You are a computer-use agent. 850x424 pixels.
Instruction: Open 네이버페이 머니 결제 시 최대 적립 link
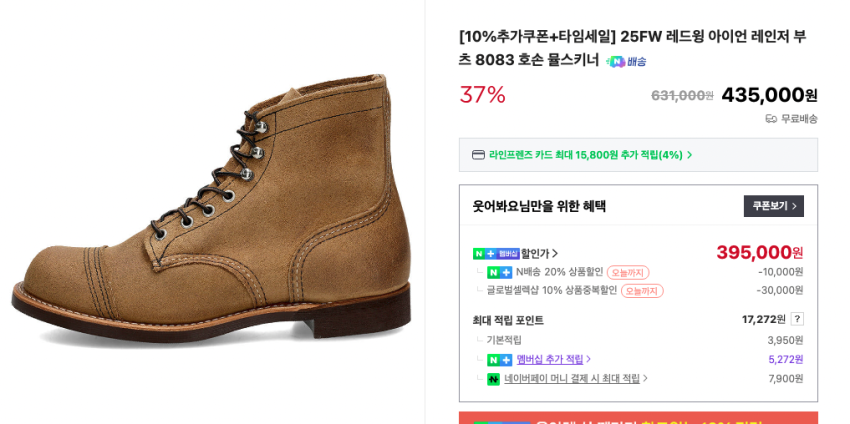(571, 379)
